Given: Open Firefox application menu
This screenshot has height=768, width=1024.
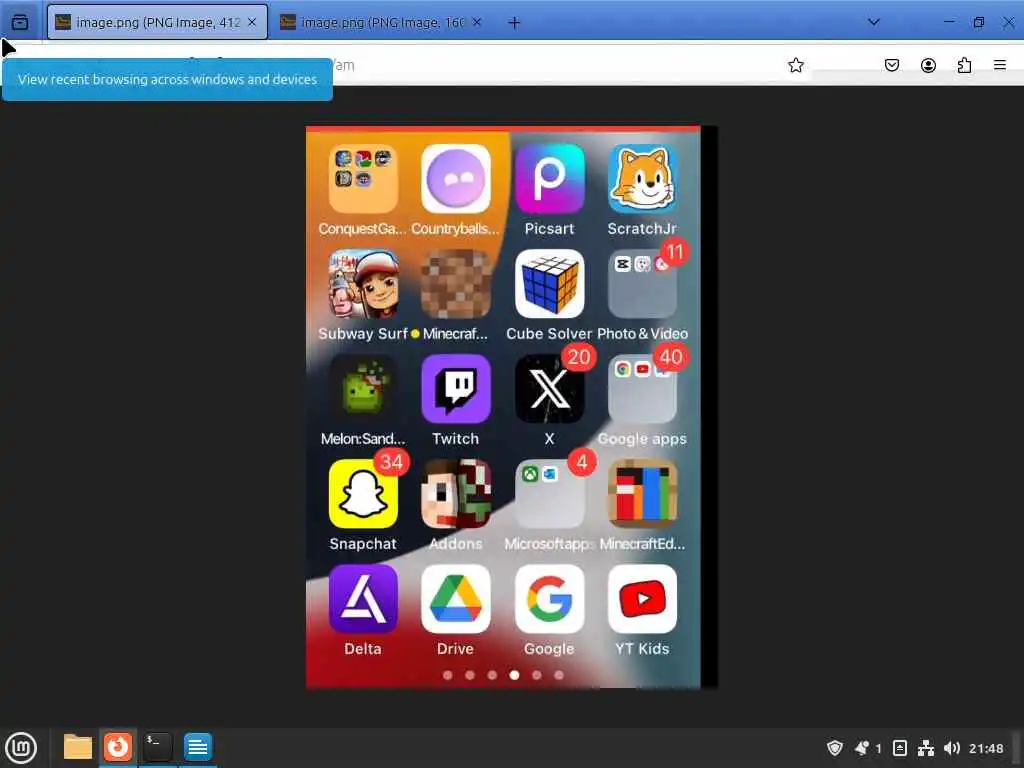Looking at the screenshot, I should click(999, 65).
